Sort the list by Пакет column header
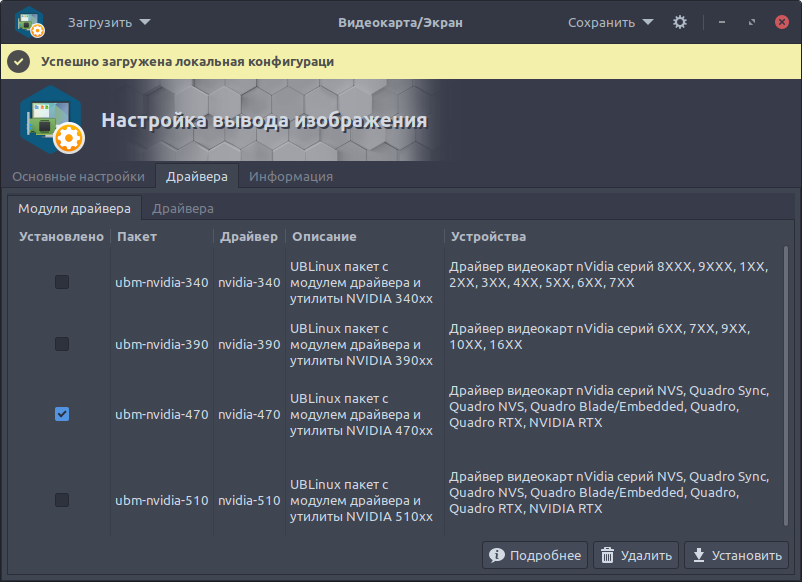Image resolution: width=802 pixels, height=582 pixels. [x=137, y=237]
